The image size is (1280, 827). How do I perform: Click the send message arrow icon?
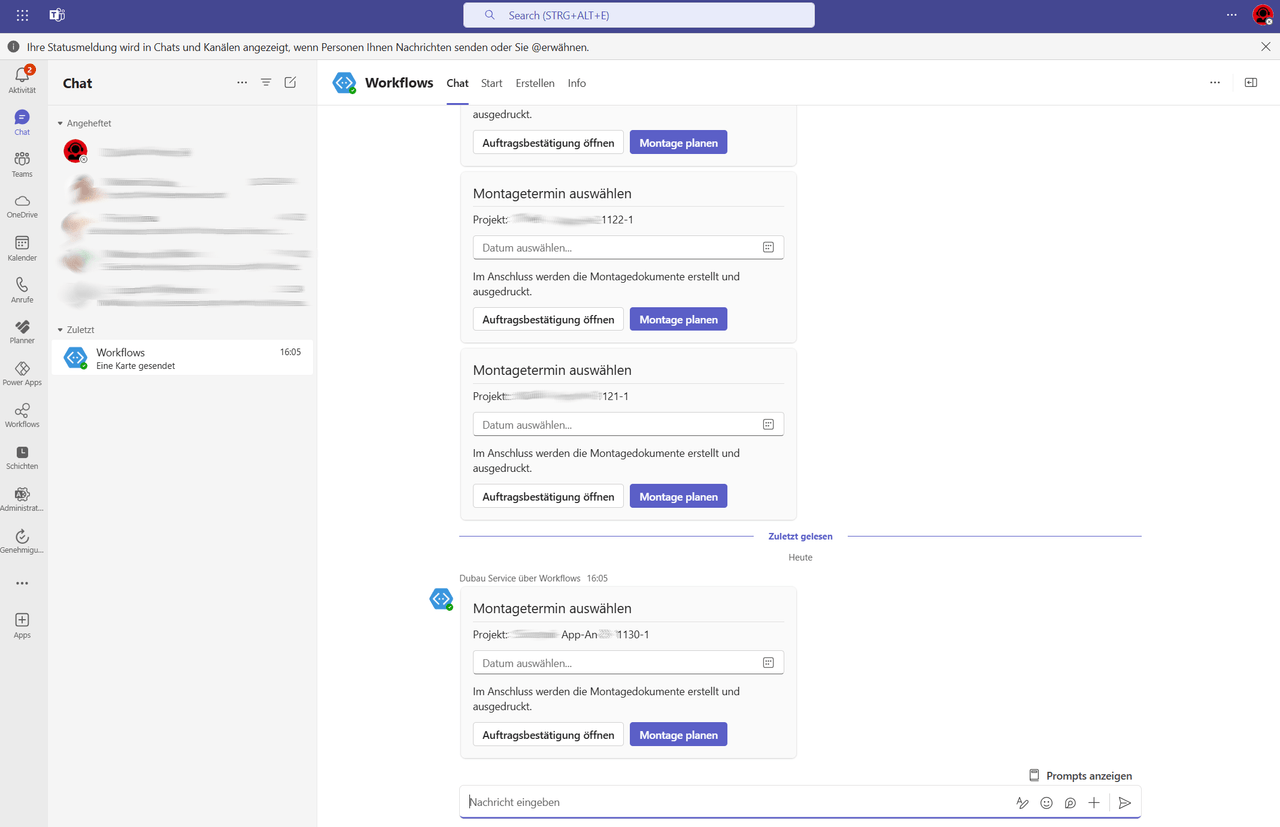[1124, 803]
